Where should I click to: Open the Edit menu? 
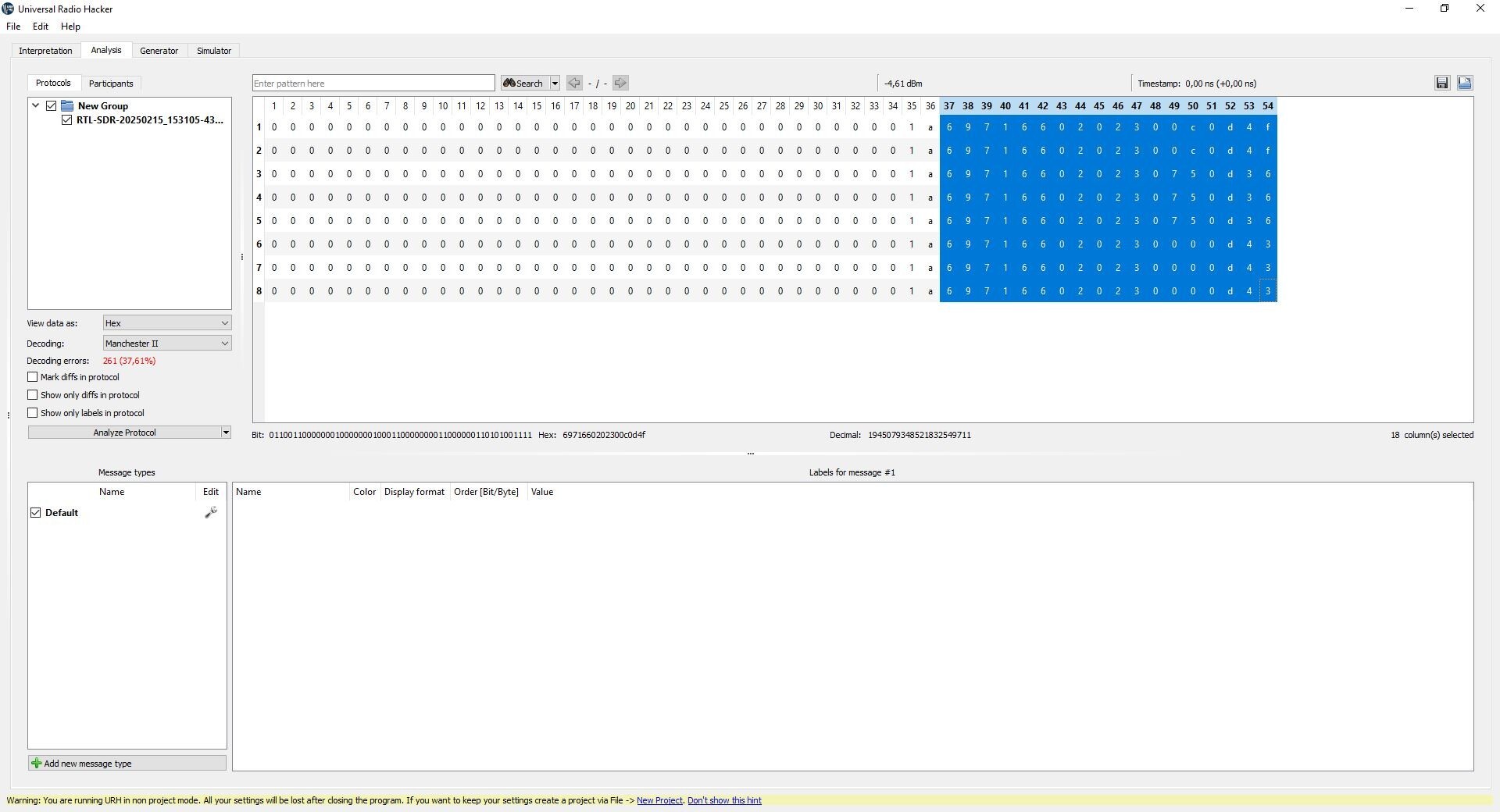click(41, 27)
